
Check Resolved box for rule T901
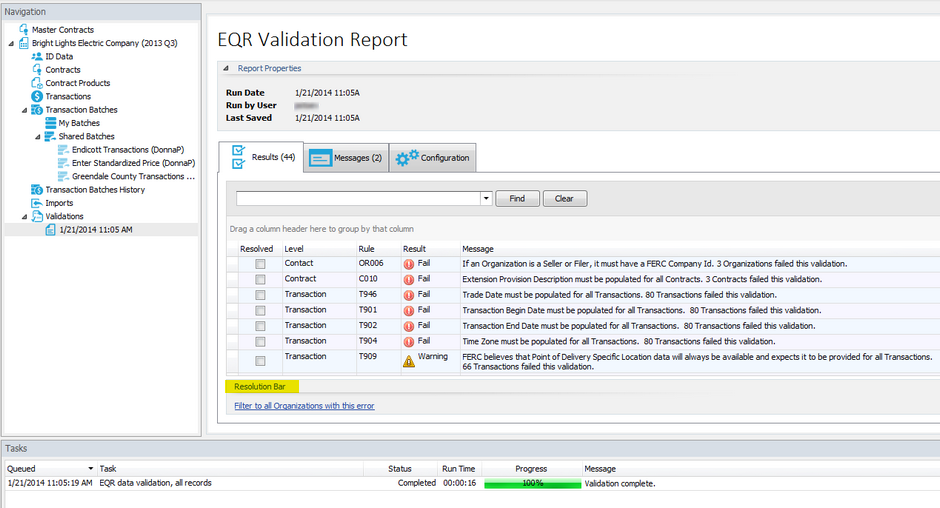(x=260, y=311)
